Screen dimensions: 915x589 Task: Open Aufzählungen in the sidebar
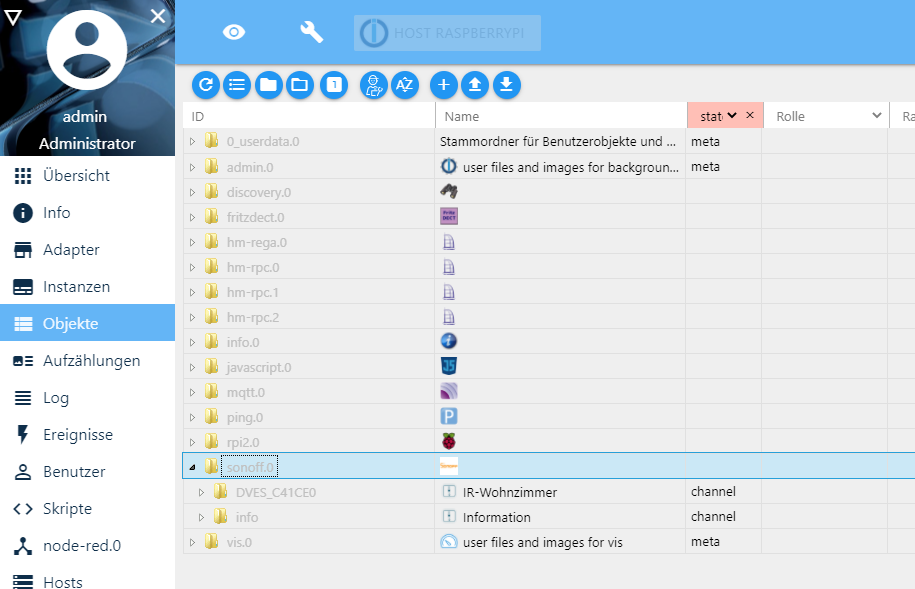88,361
